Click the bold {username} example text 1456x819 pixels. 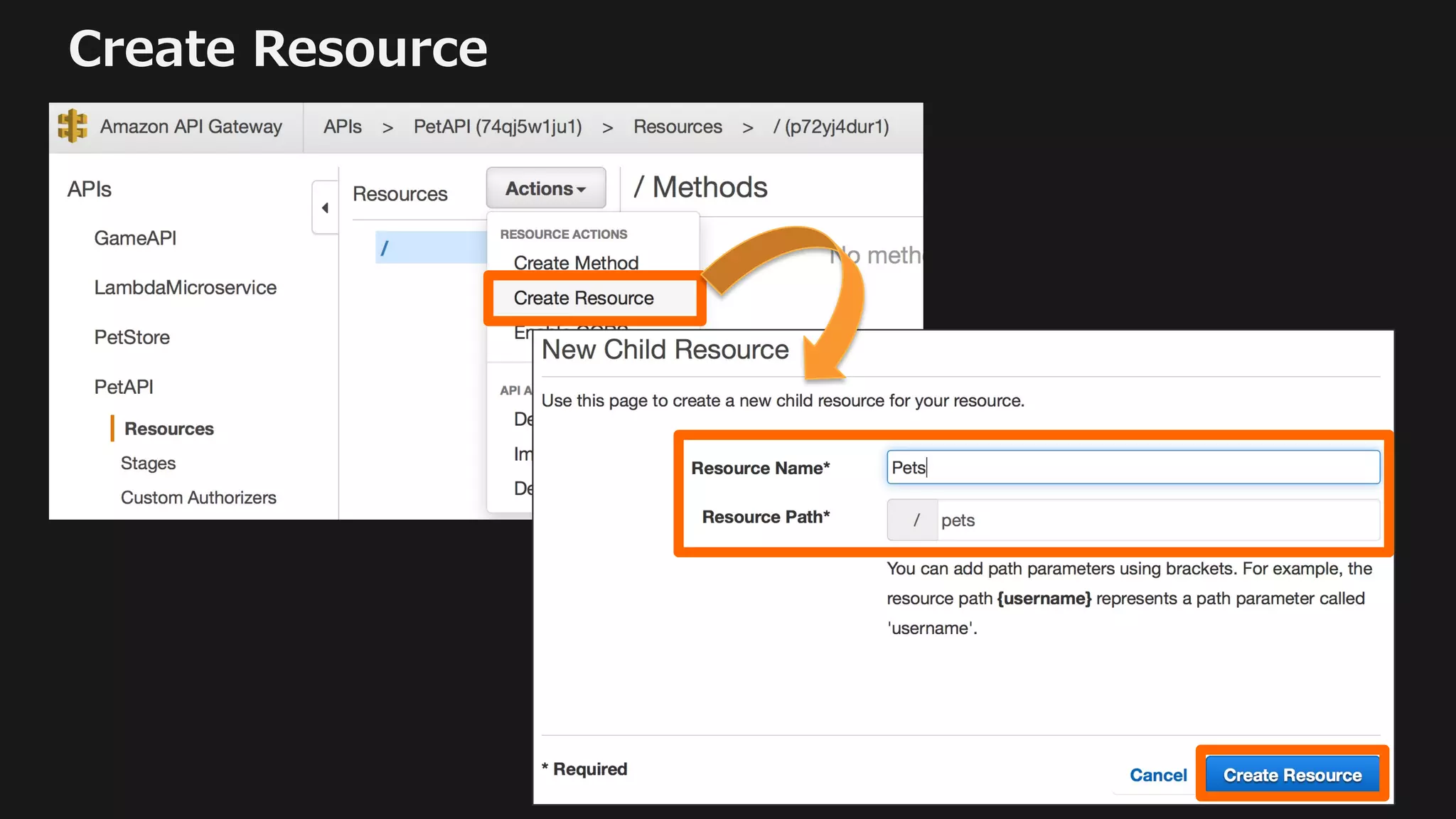coord(1044,599)
